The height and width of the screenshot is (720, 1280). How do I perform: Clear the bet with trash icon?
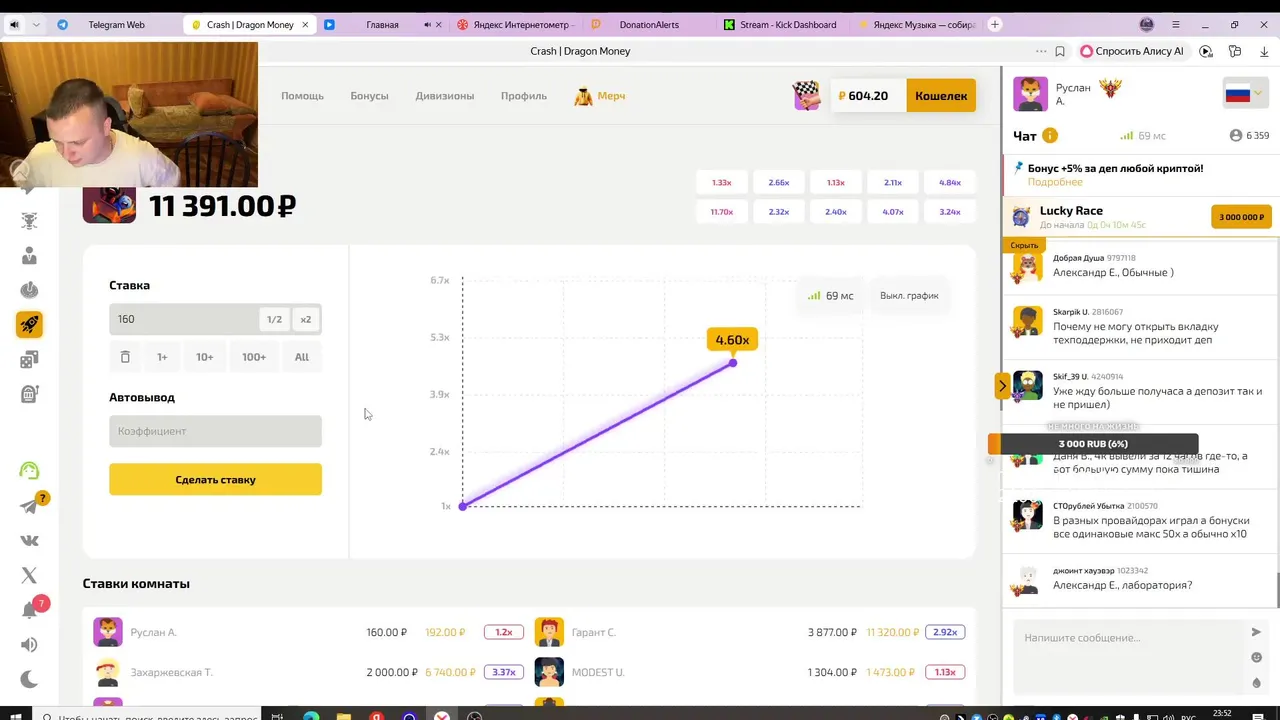coord(125,357)
